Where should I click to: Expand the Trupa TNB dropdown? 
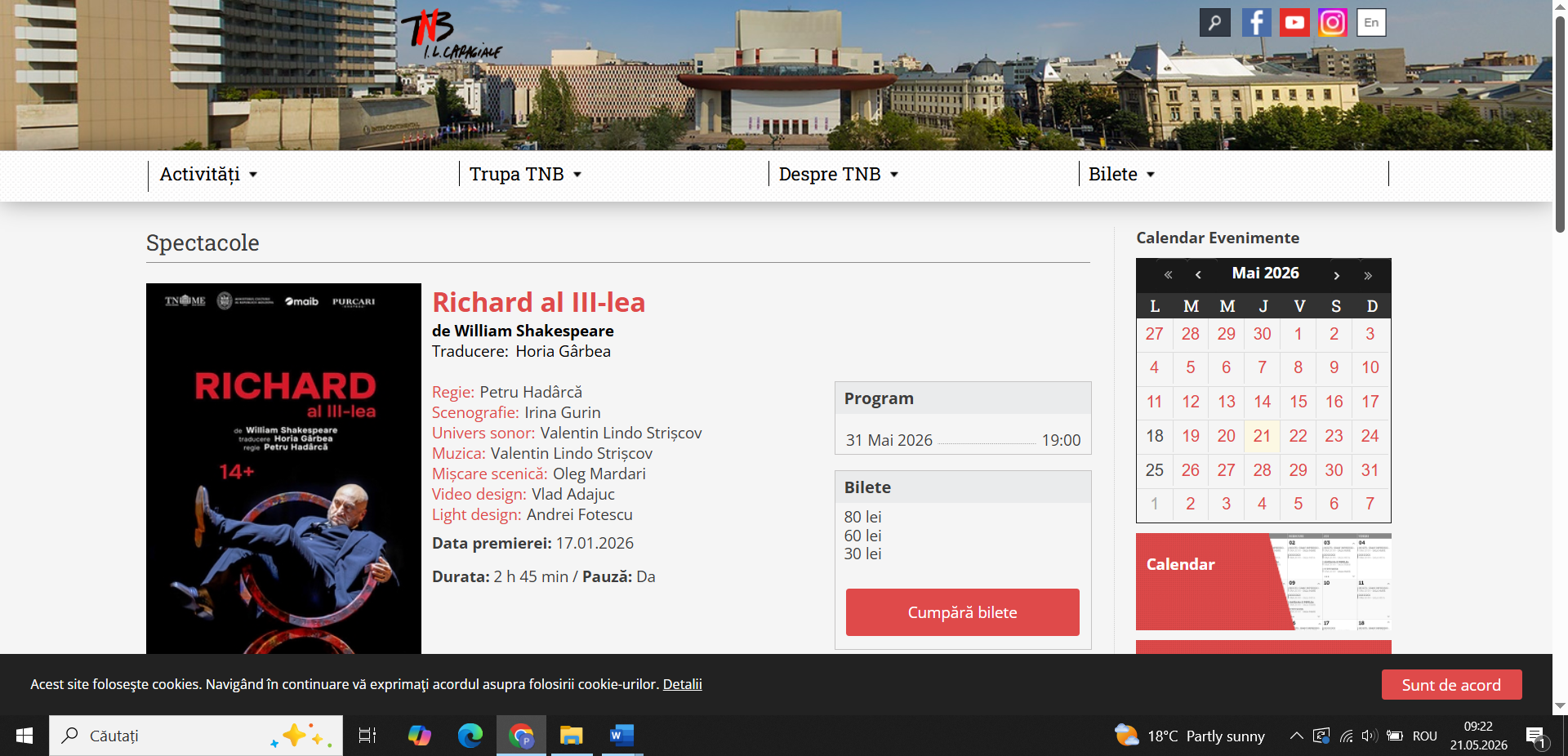(x=525, y=175)
